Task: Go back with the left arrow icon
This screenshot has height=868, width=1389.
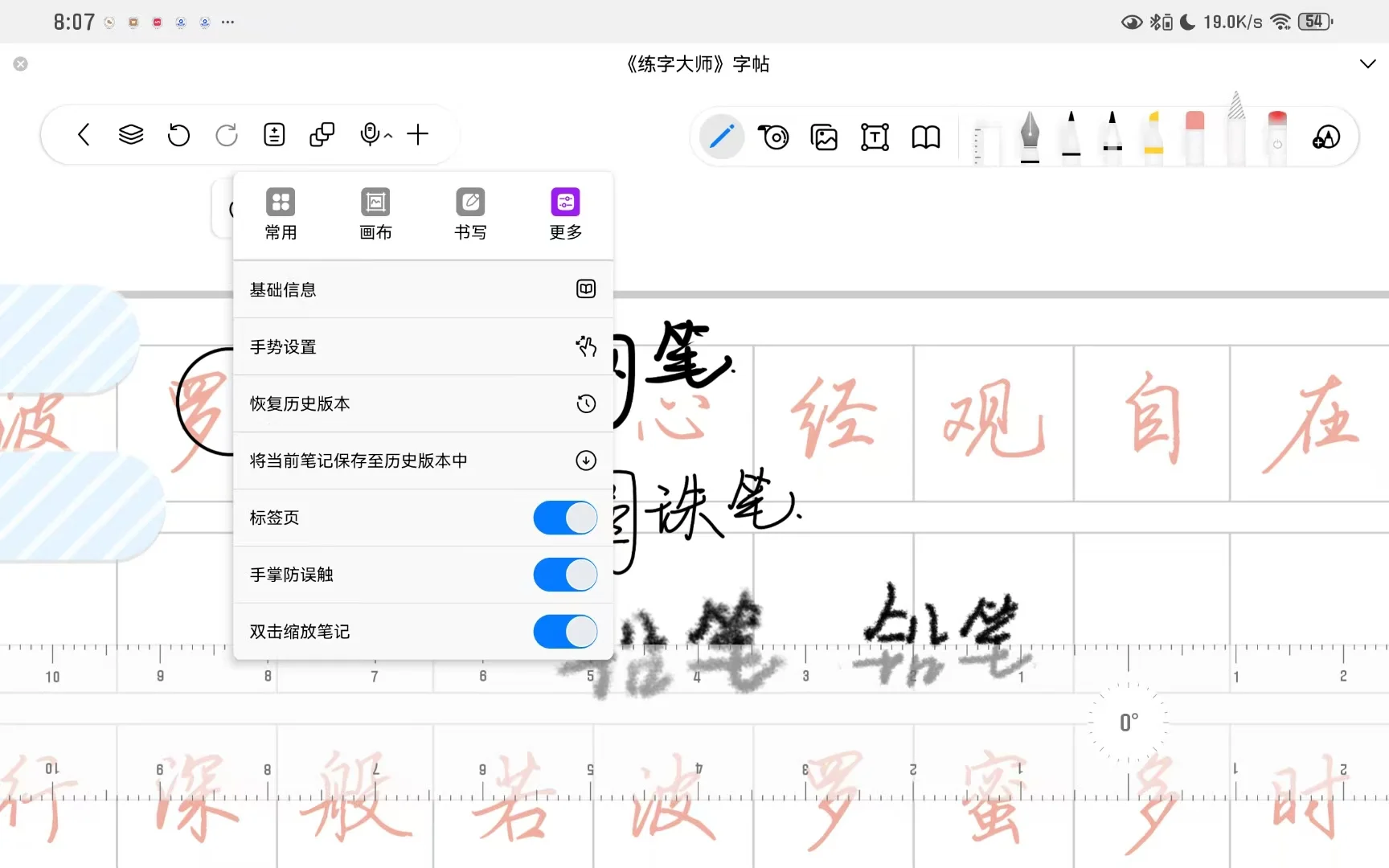Action: pos(84,134)
